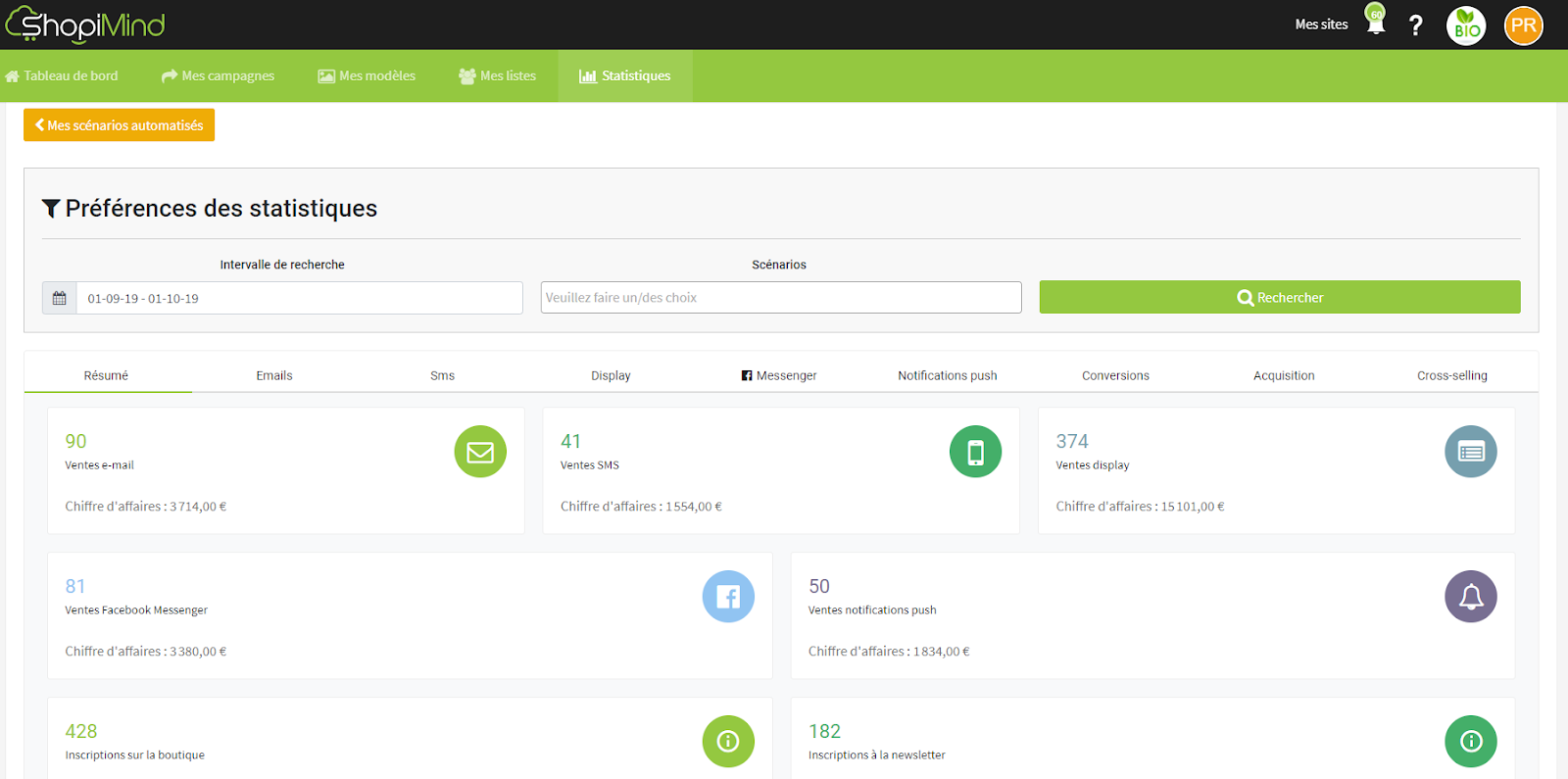
Task: Click Chiffre d'affaires : 3 714,00 €
Action: coord(146,507)
